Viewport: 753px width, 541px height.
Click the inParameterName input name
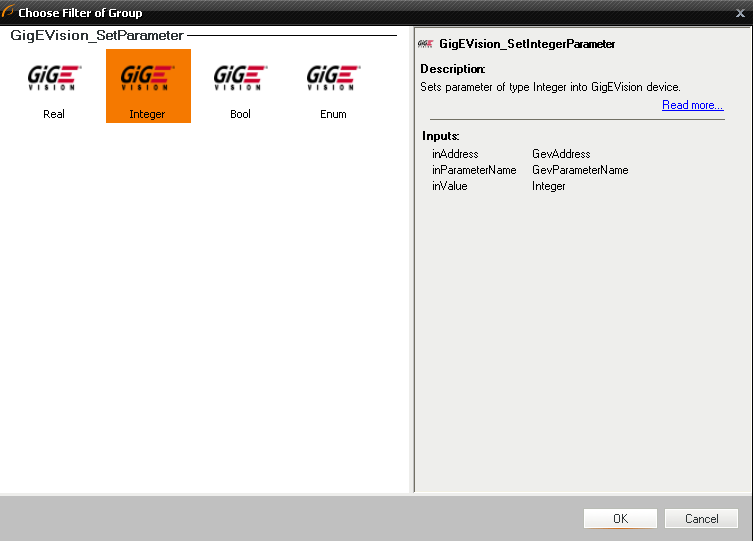[x=474, y=170]
